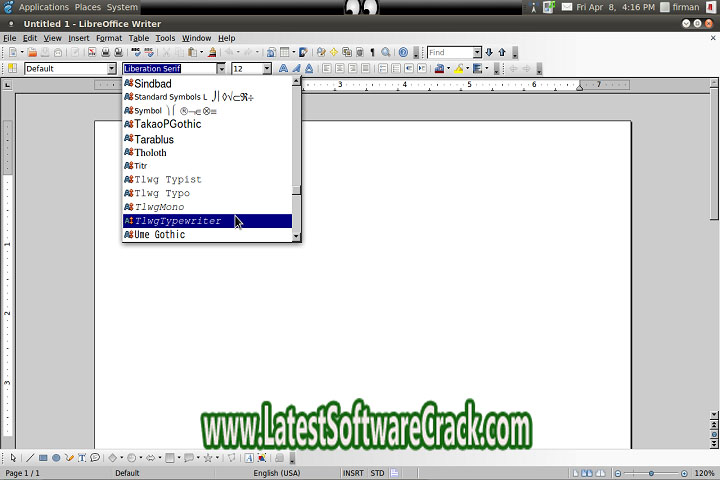Click the Font Color icon
The width and height of the screenshot is (720, 480).
(x=439, y=69)
